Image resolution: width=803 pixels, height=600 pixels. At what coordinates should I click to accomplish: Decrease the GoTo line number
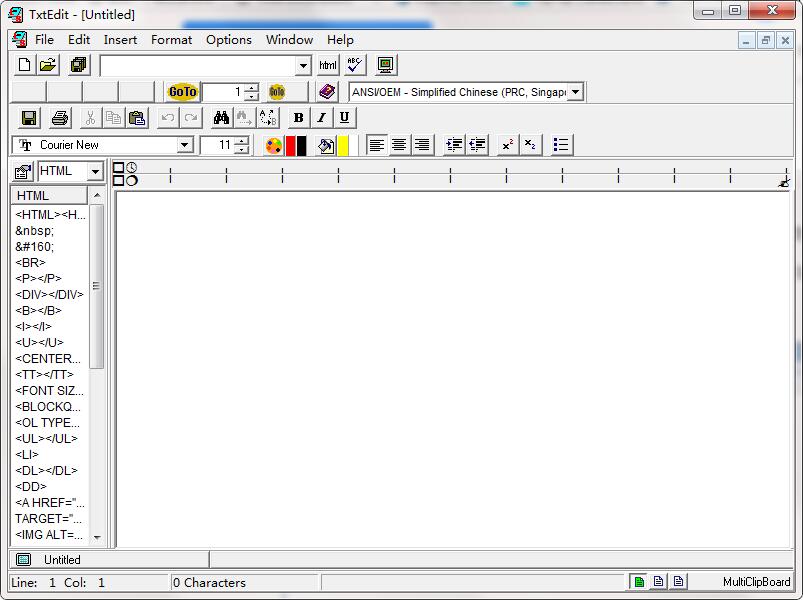251,97
